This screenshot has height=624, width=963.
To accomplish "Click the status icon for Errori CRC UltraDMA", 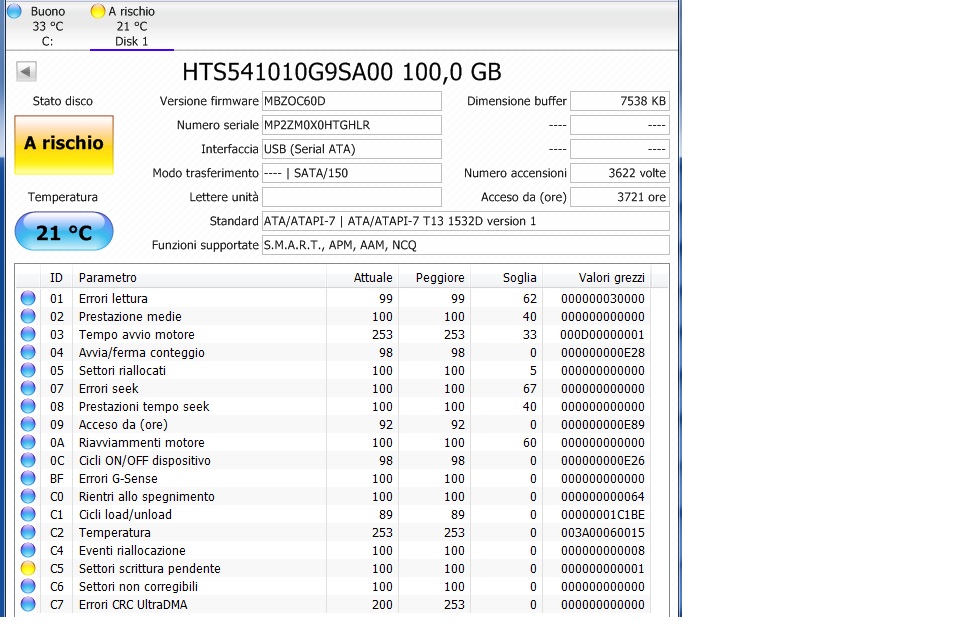I will point(28,604).
